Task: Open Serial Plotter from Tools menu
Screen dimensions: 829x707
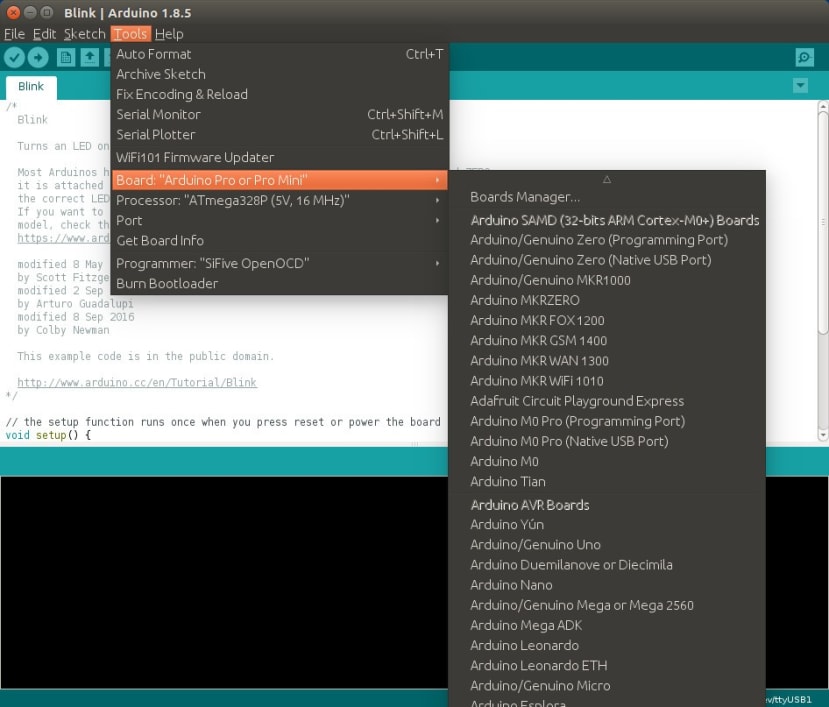Action: click(280, 134)
